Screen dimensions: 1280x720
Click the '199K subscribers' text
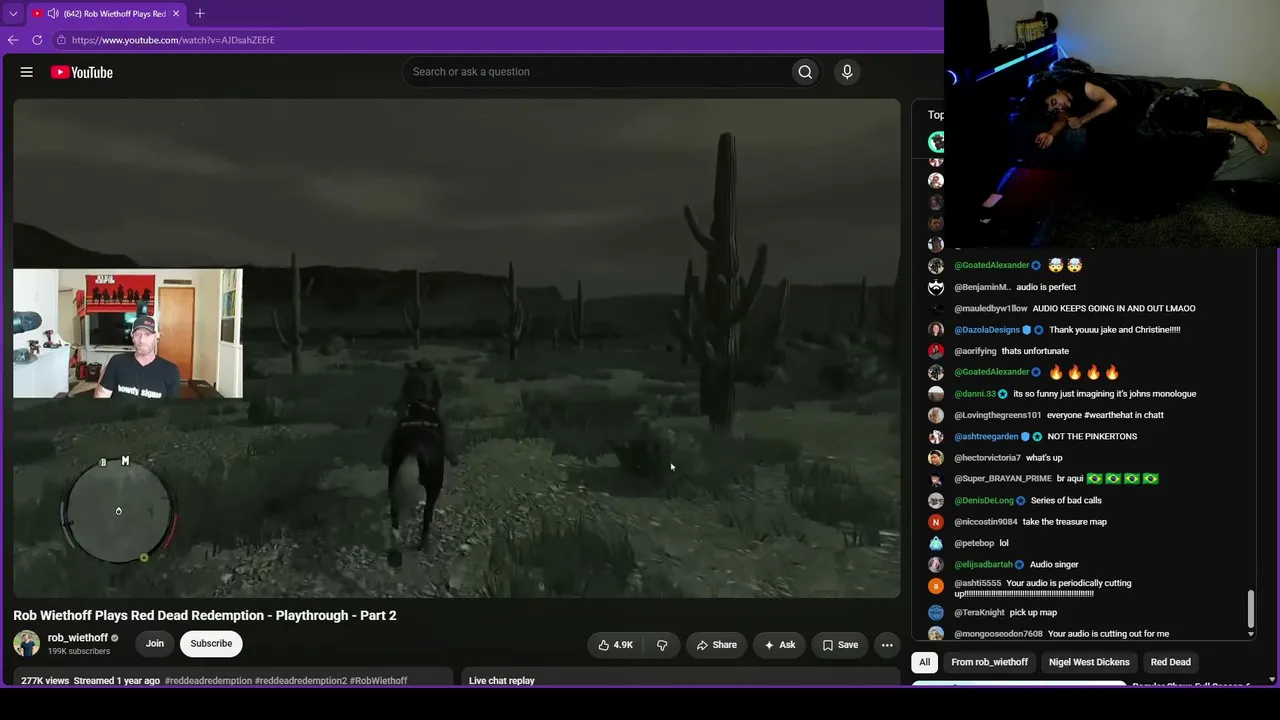[79, 652]
